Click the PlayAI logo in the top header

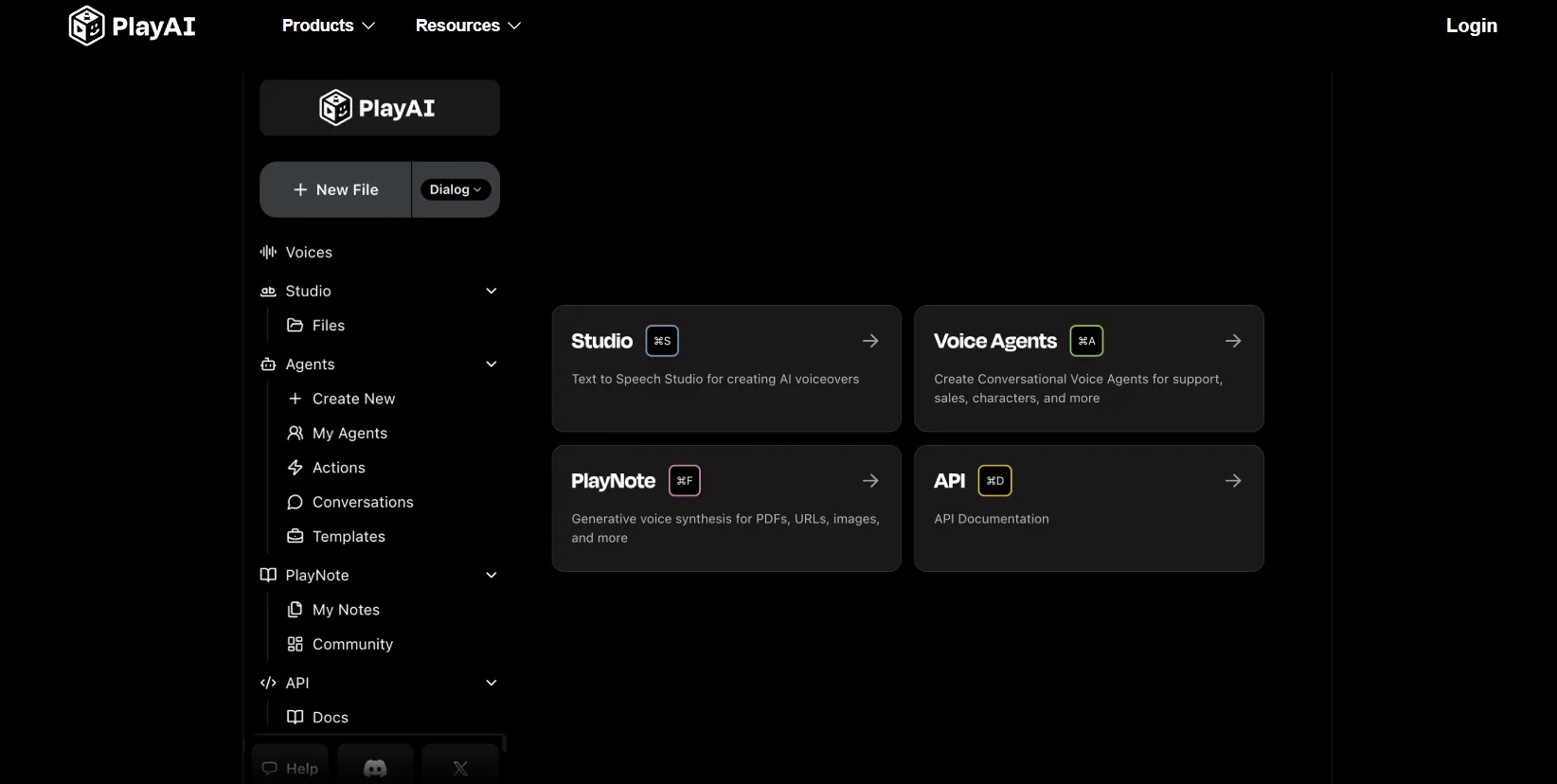pyautogui.click(x=133, y=26)
